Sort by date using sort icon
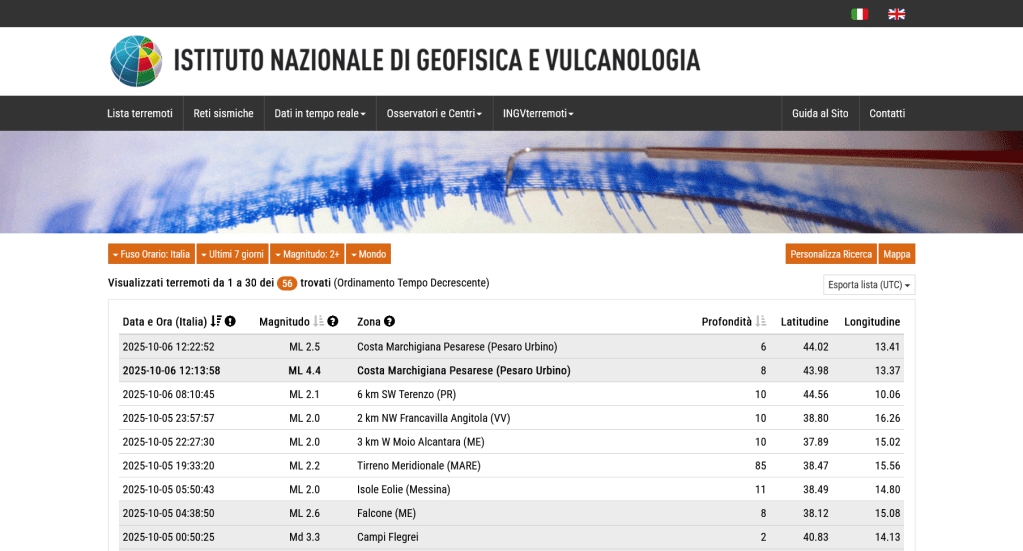The width and height of the screenshot is (1023, 551). pos(216,321)
